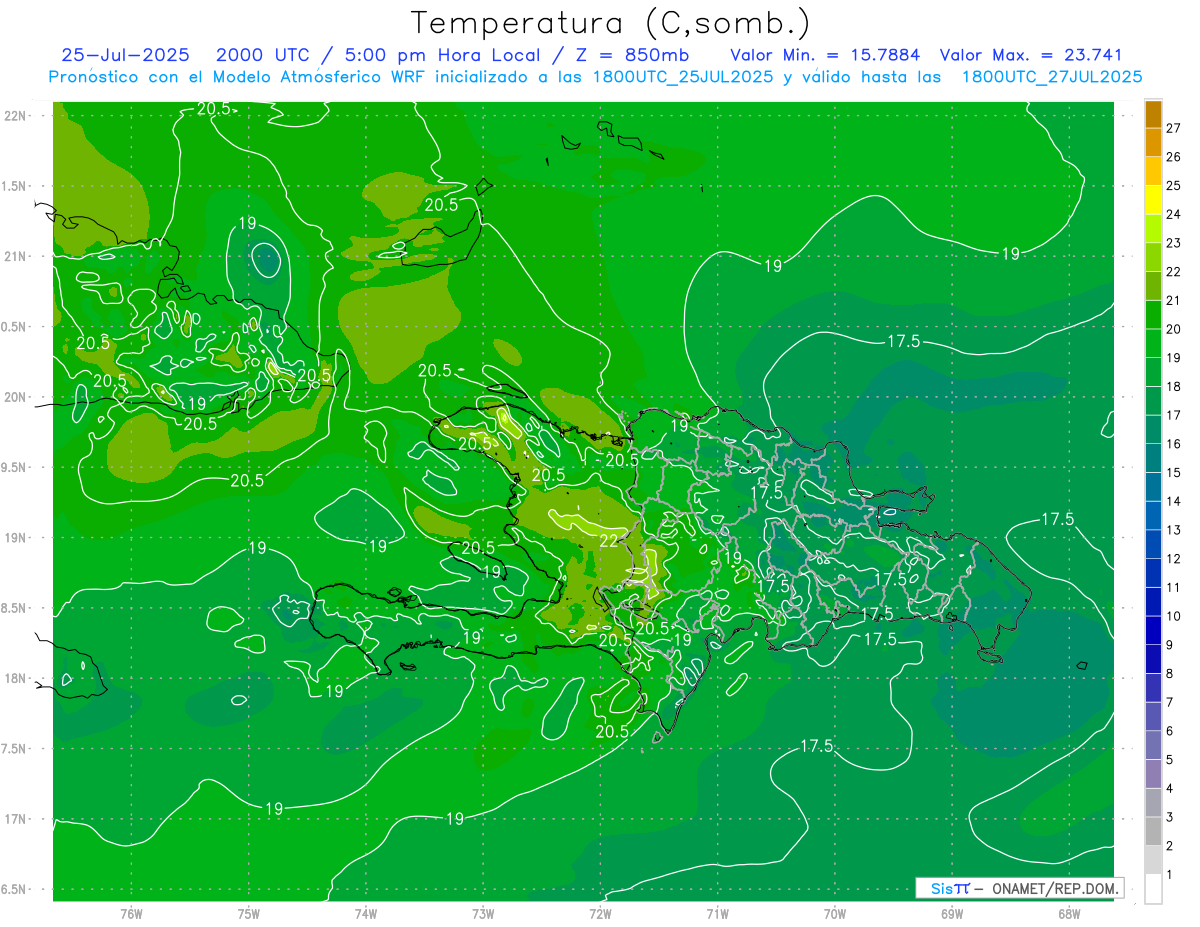Viewport: 1200px width, 927px height.
Task: Pick orange swatch between 26 and 27
Action: (x=1153, y=143)
